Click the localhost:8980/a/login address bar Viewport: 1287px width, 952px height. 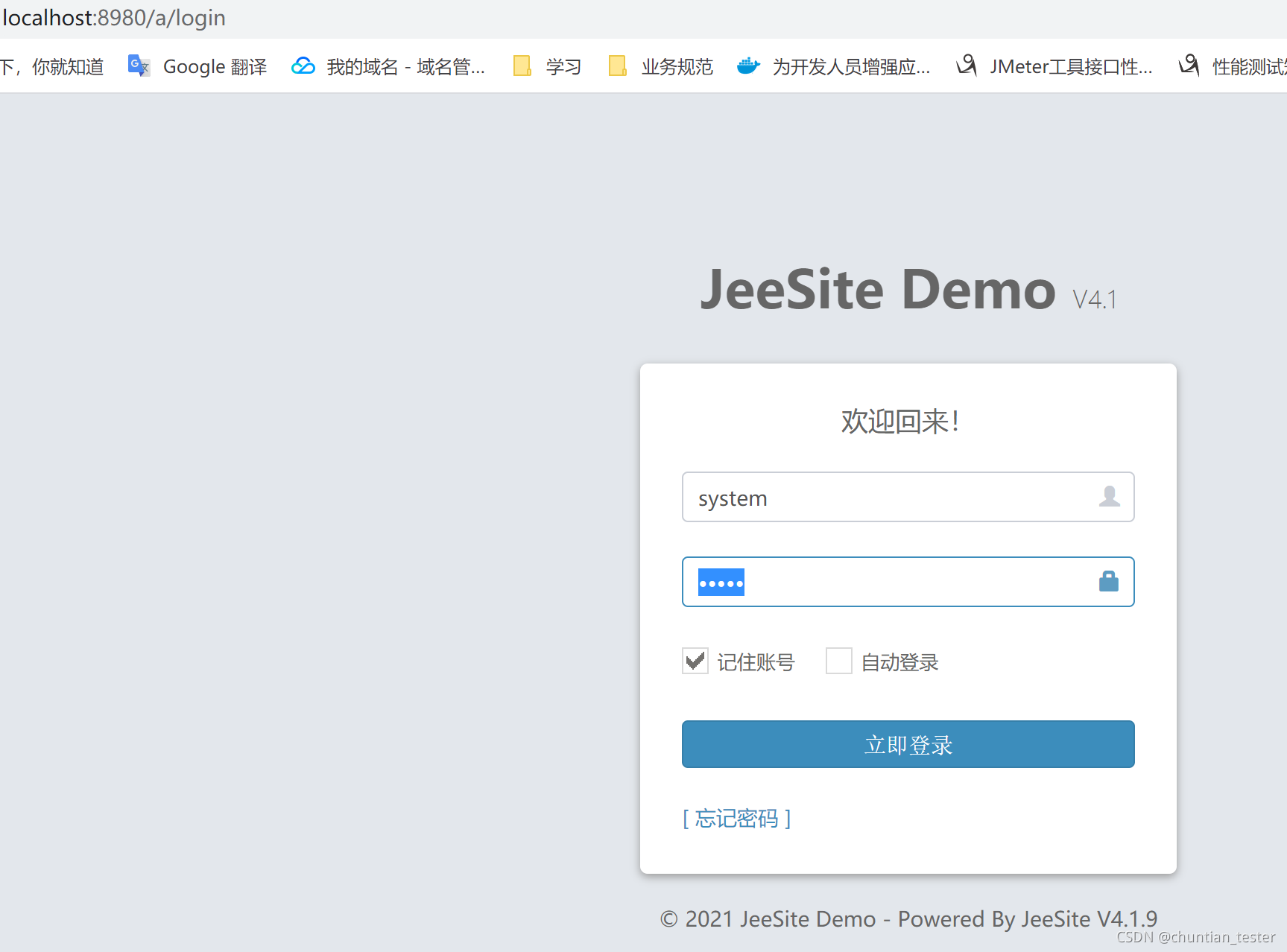pos(114,17)
